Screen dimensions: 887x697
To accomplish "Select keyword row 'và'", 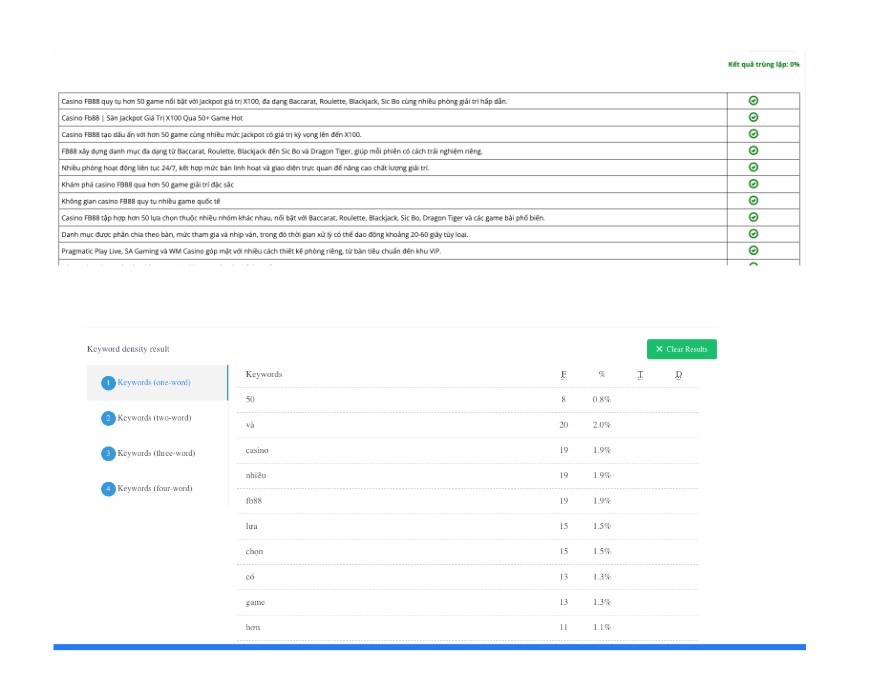I will pyautogui.click(x=467, y=425).
